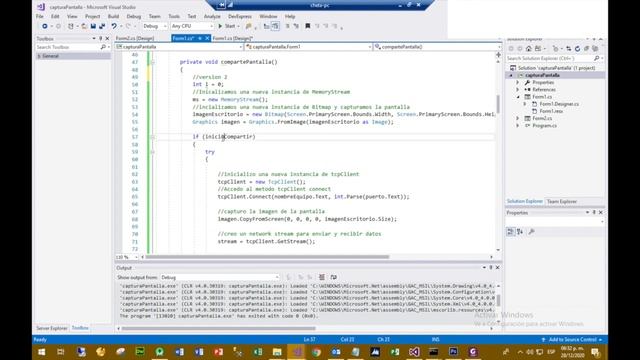Click the Categorized icon in Properties panel
The height and width of the screenshot is (360, 640).
tap(511, 232)
